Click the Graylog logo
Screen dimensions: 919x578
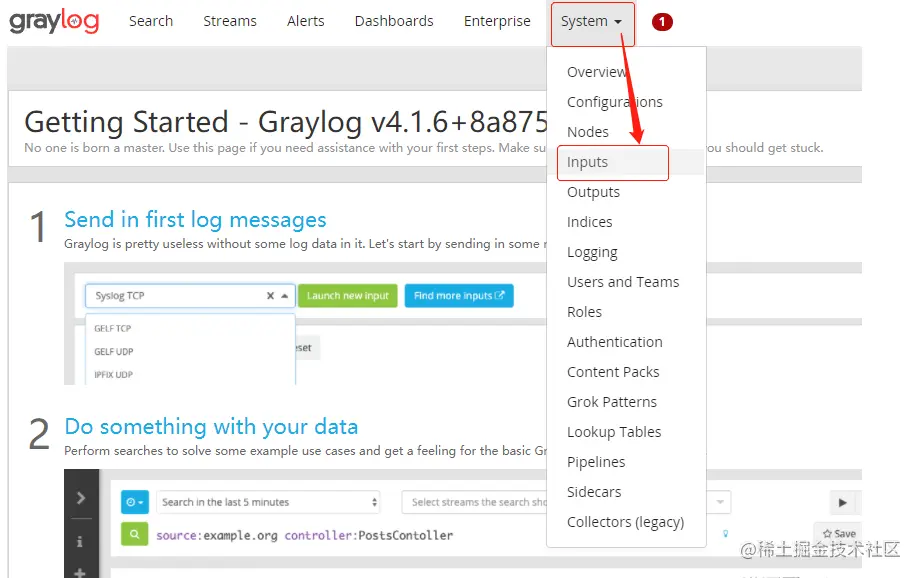tap(54, 22)
